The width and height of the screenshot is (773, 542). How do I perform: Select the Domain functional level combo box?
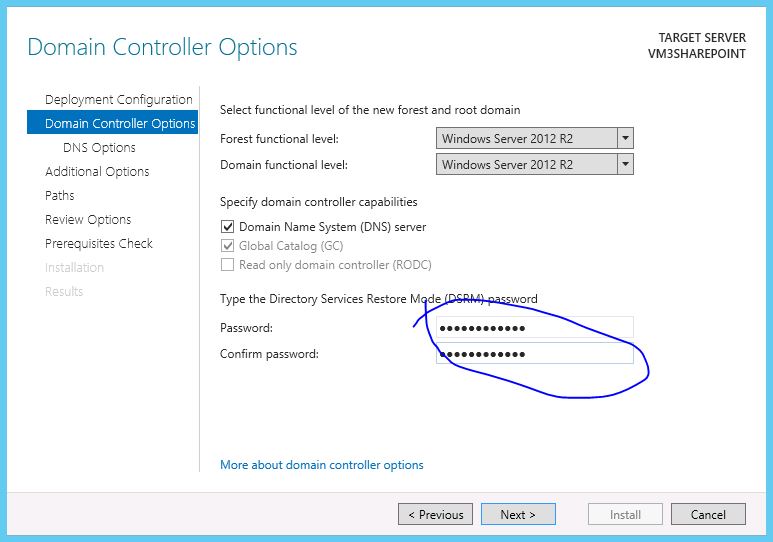pyautogui.click(x=534, y=164)
